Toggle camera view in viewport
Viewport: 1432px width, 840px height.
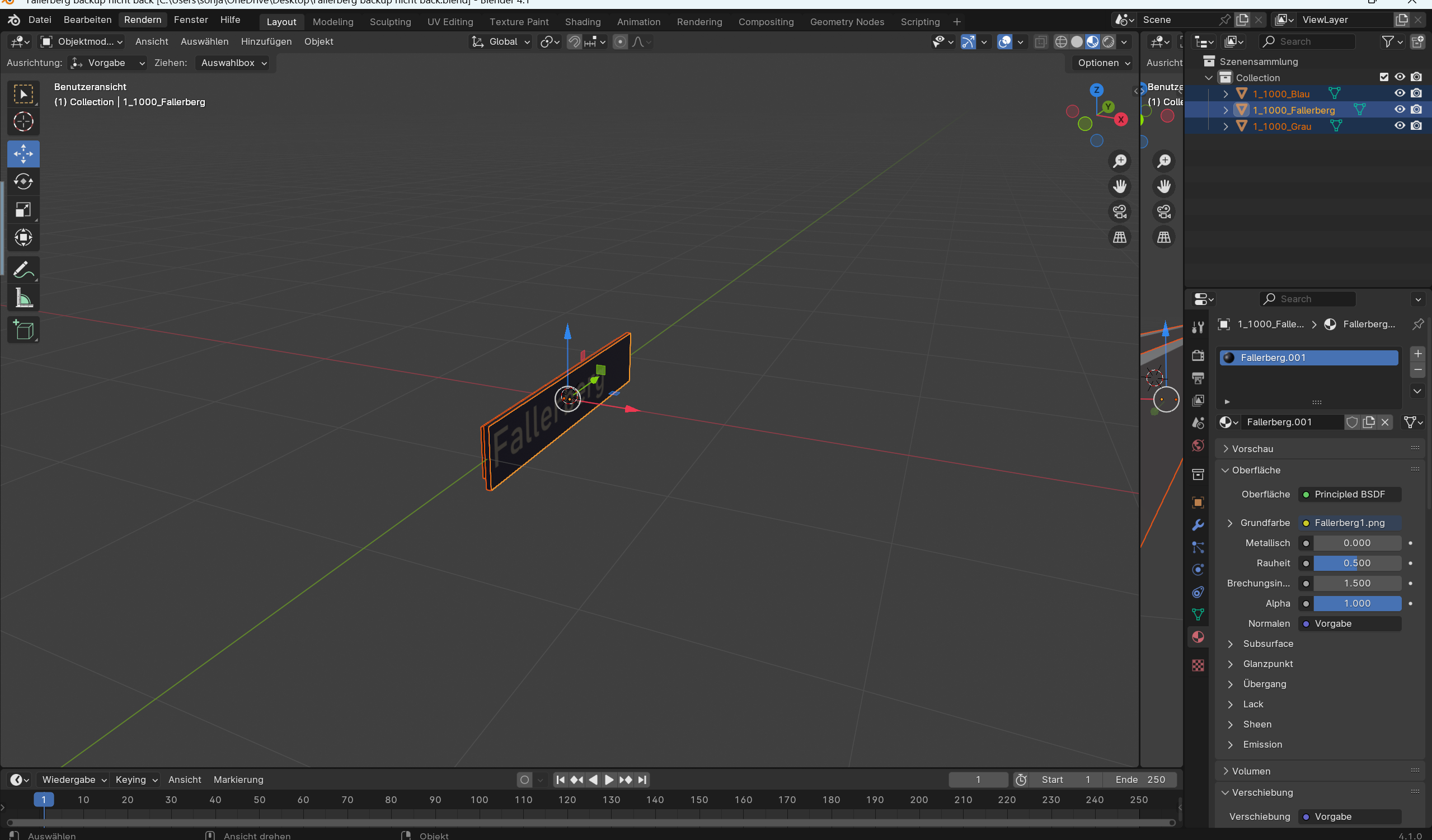[1119, 212]
